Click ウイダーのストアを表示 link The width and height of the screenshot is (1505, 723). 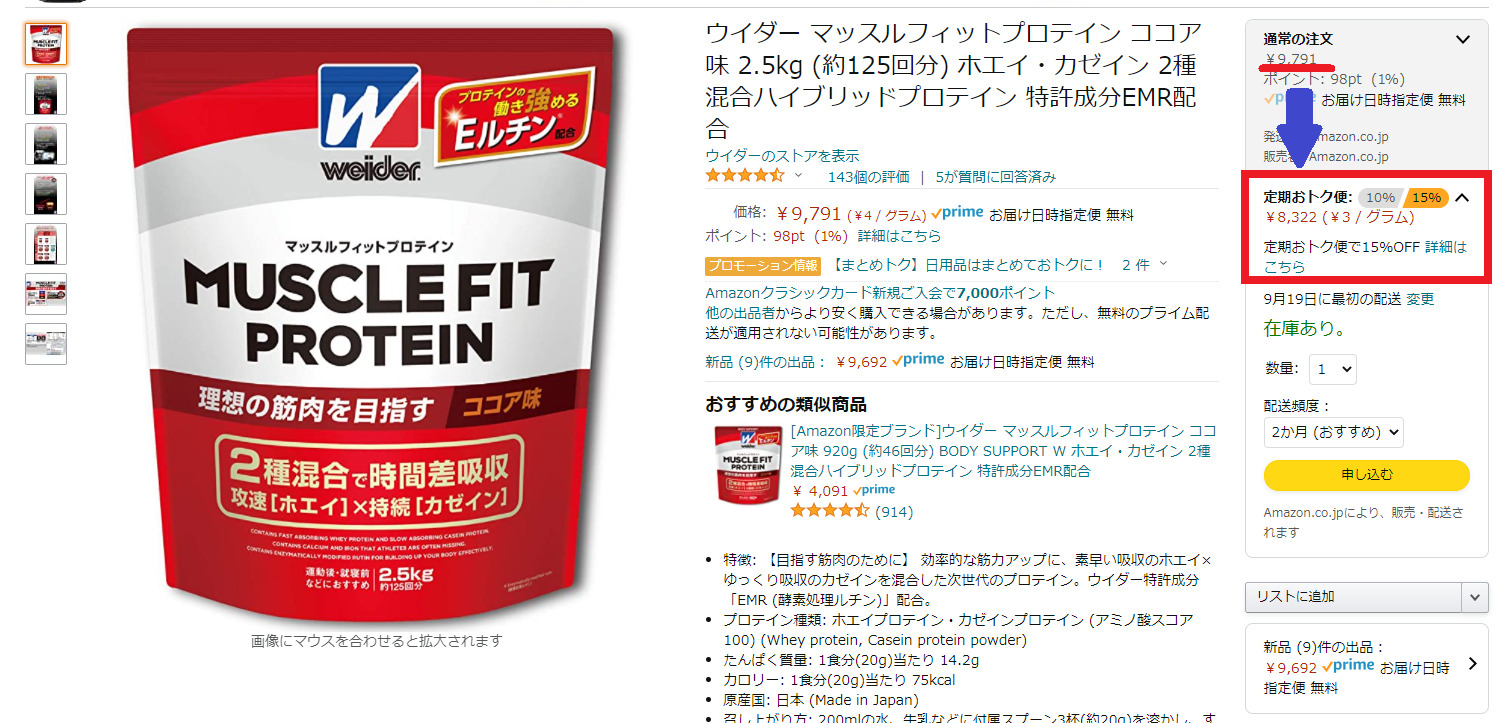coord(782,156)
